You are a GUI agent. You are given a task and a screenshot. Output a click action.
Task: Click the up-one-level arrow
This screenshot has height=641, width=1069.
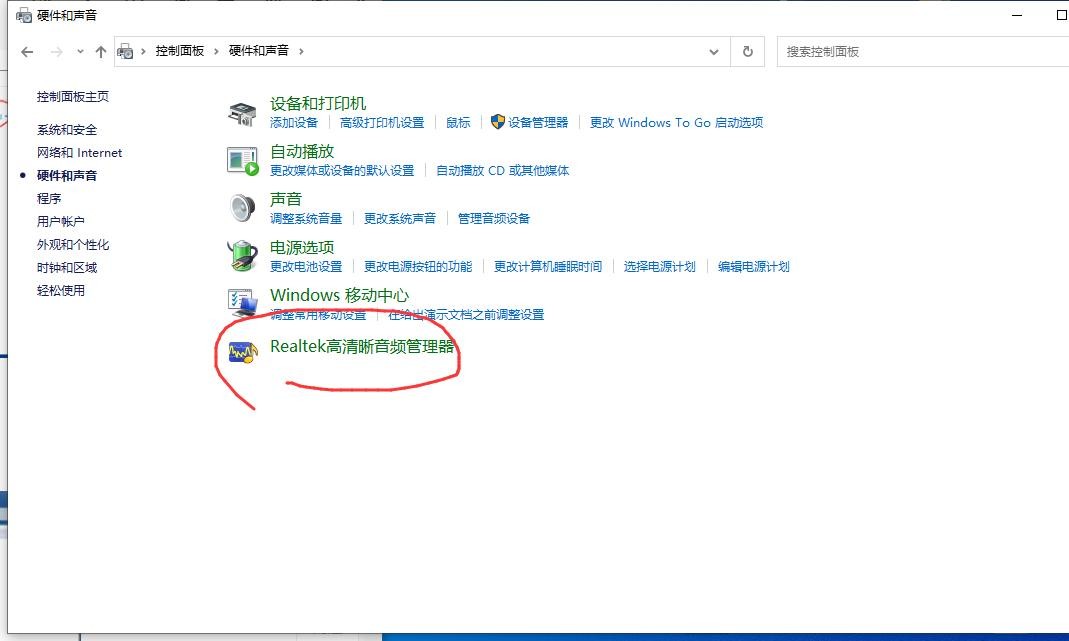click(x=100, y=50)
